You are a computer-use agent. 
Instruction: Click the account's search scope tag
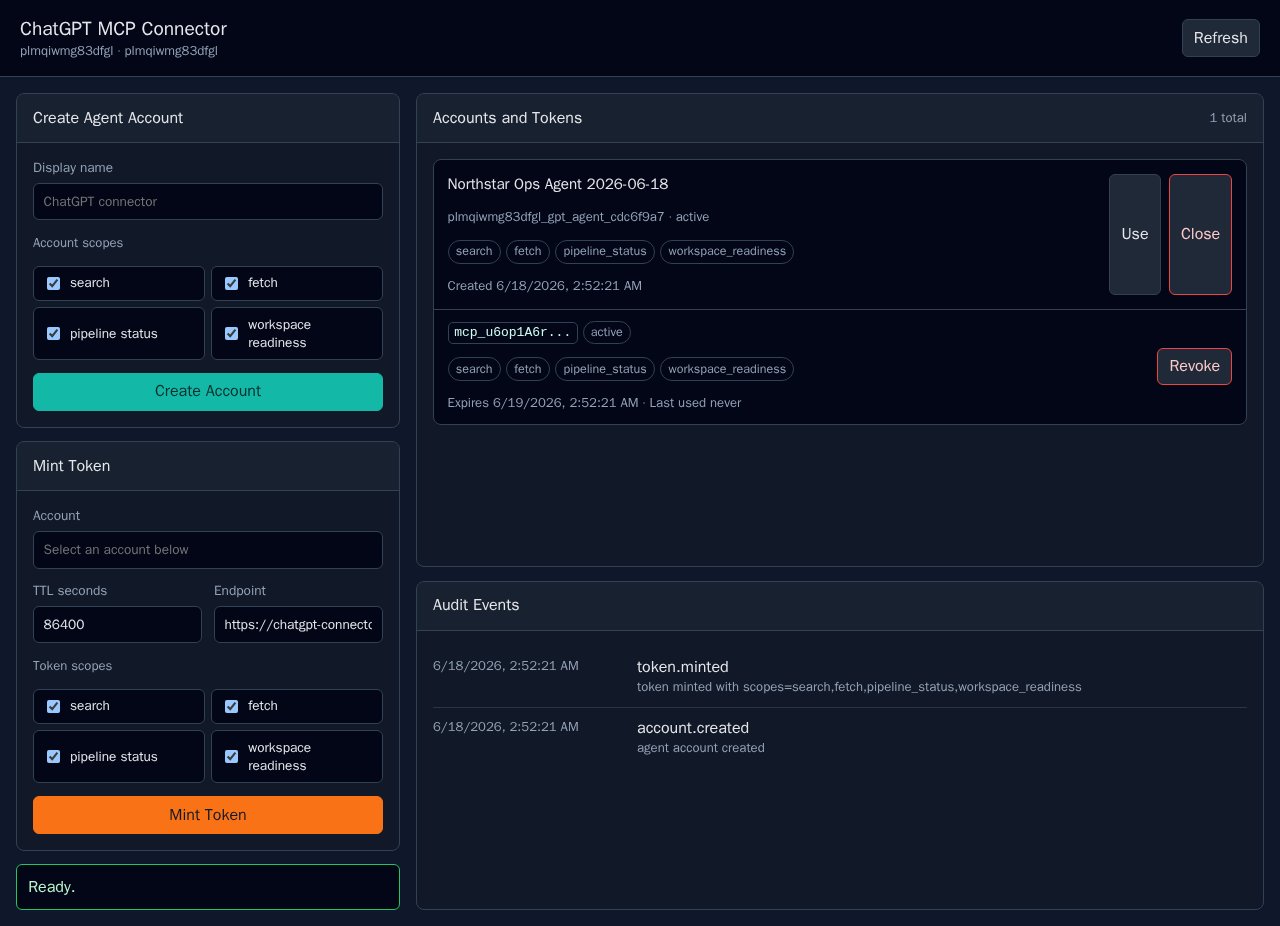(x=474, y=251)
